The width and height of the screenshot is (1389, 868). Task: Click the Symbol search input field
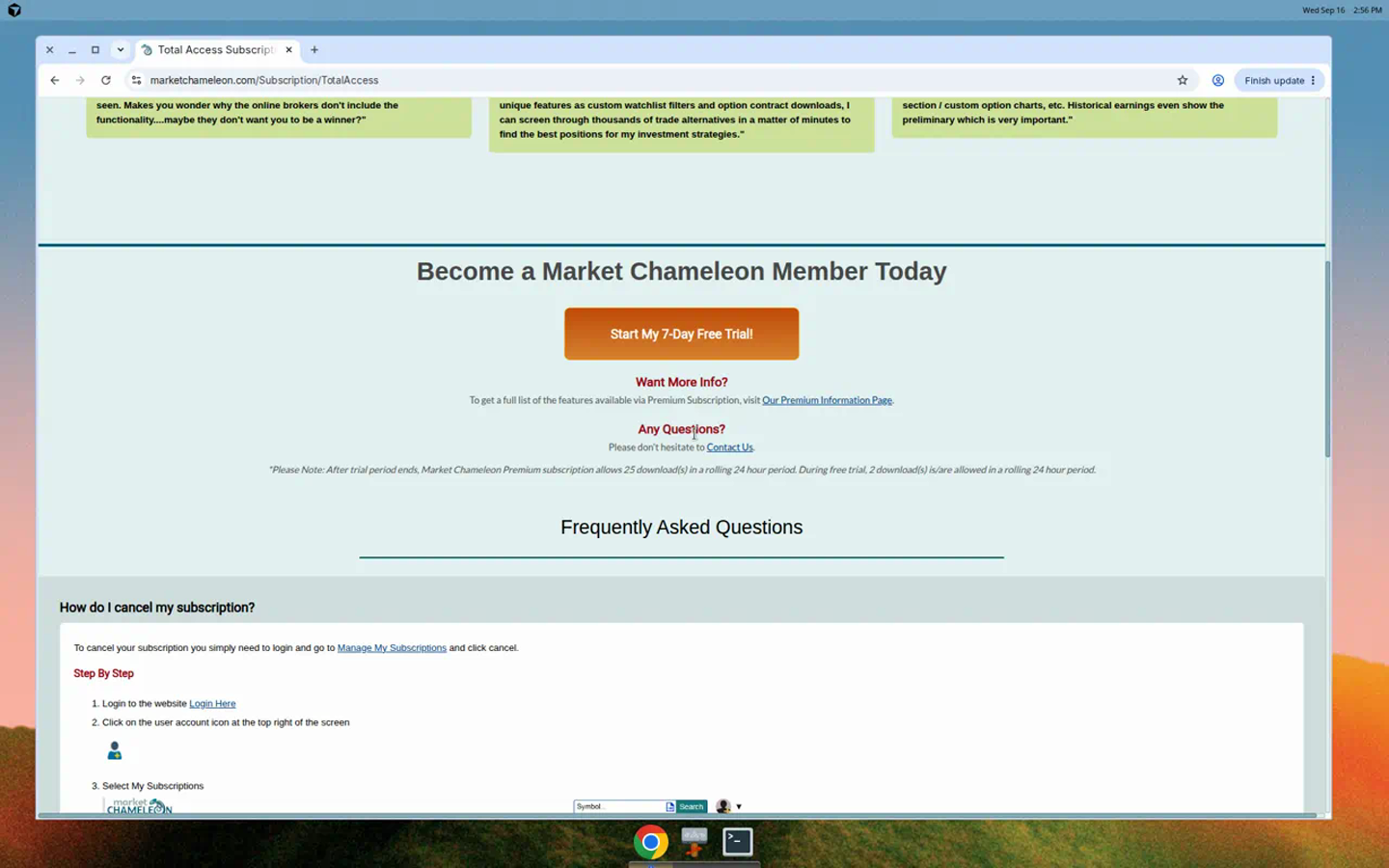coord(619,806)
